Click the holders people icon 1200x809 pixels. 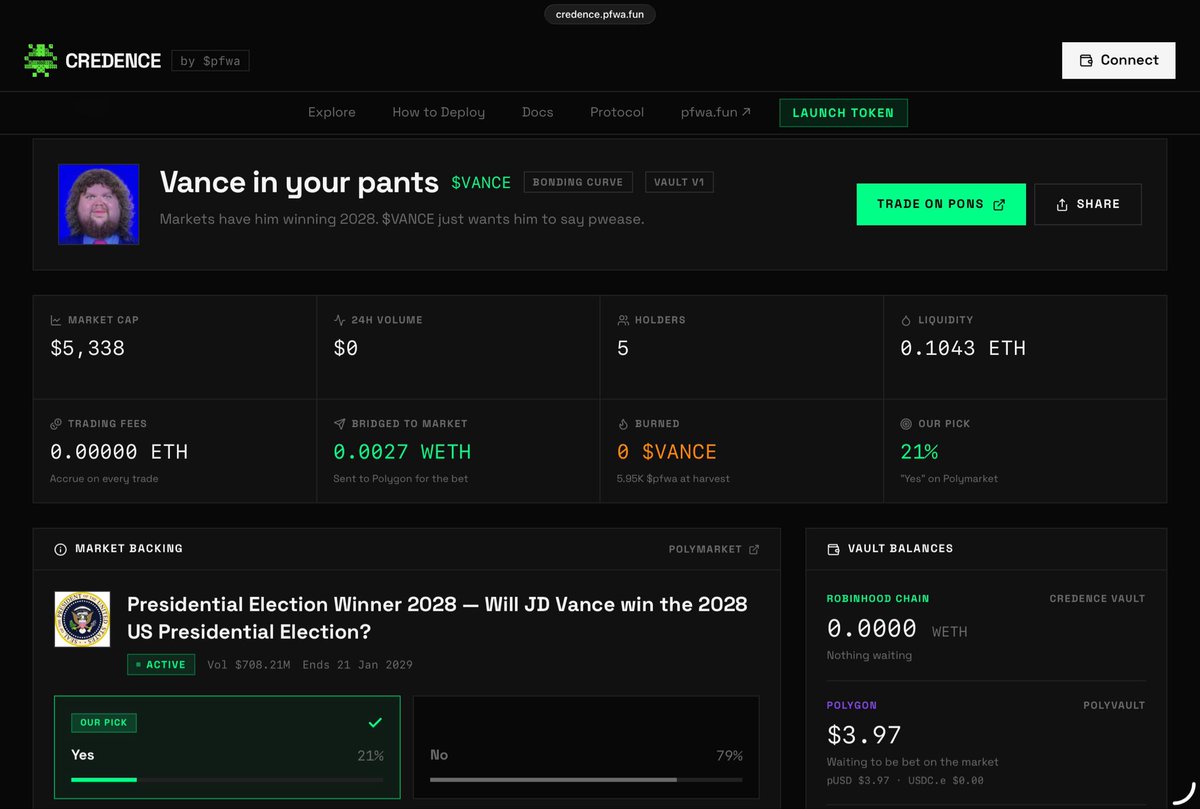tap(623, 320)
